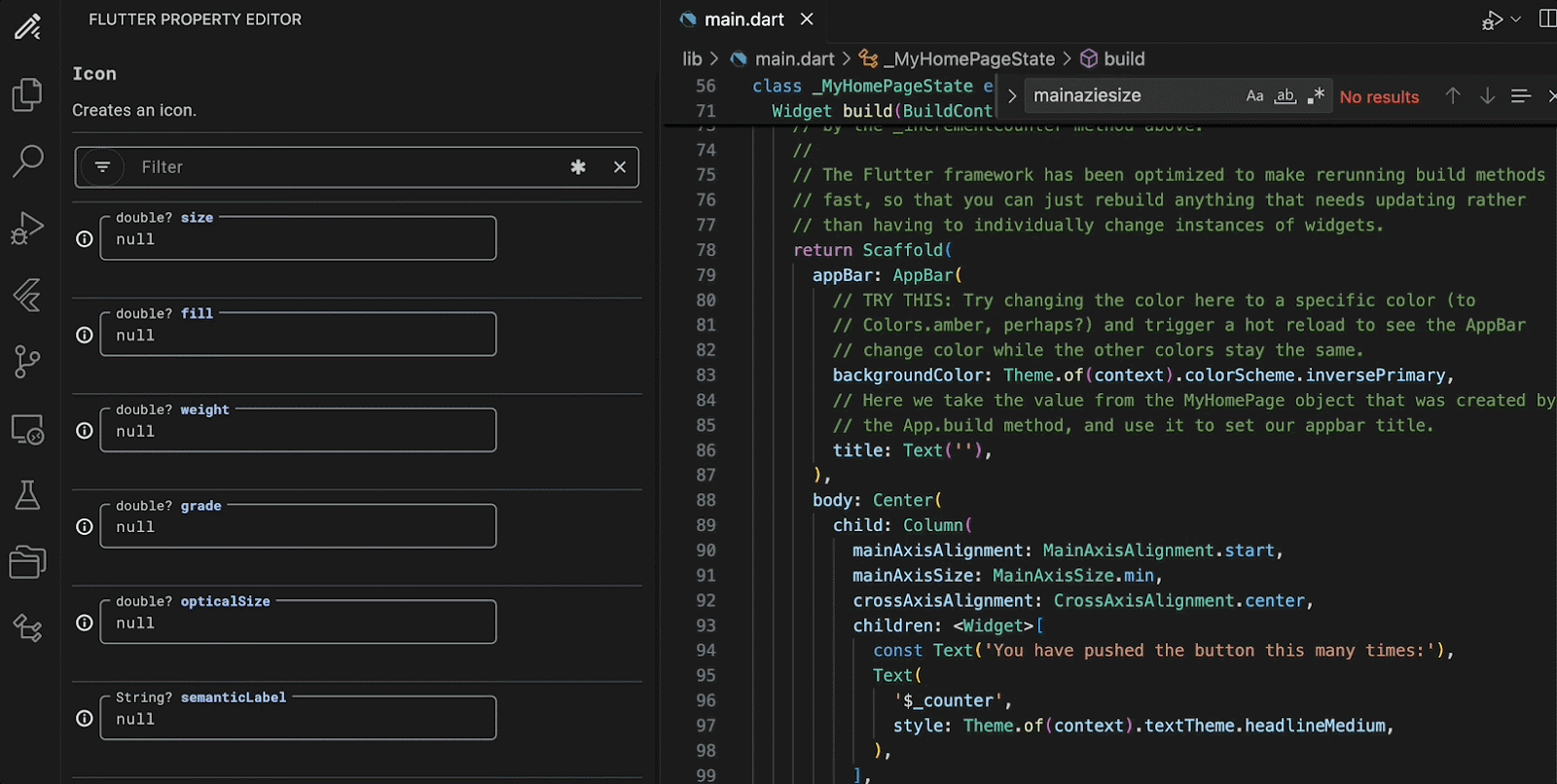Edit the semanticLabel property value field

click(x=298, y=719)
